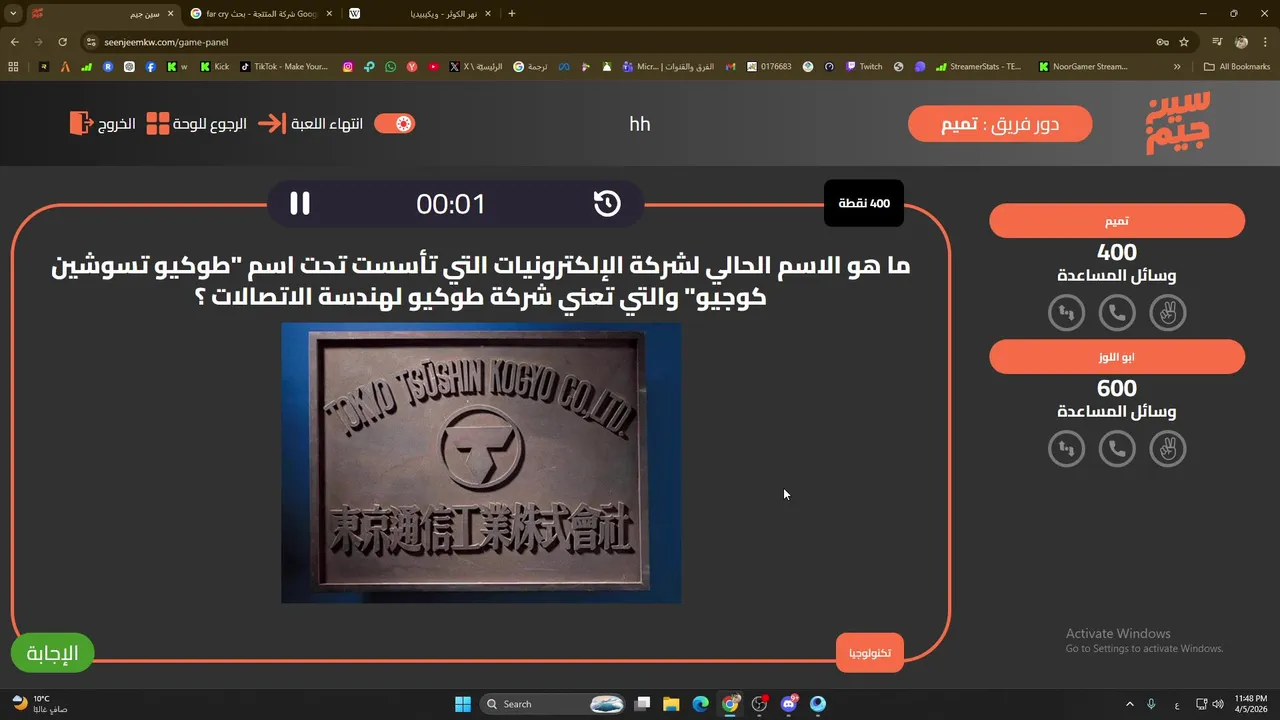Use تميم team's swap-arrows lifeline
This screenshot has width=1280, height=720.
(1067, 313)
